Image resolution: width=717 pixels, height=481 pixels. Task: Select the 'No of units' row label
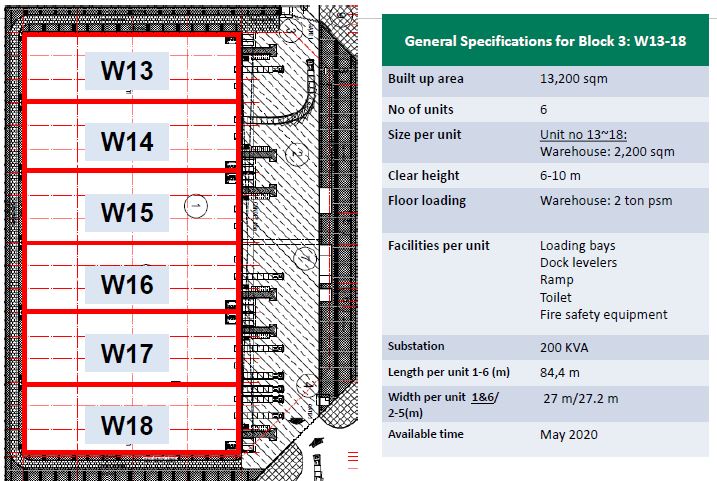pyautogui.click(x=421, y=109)
